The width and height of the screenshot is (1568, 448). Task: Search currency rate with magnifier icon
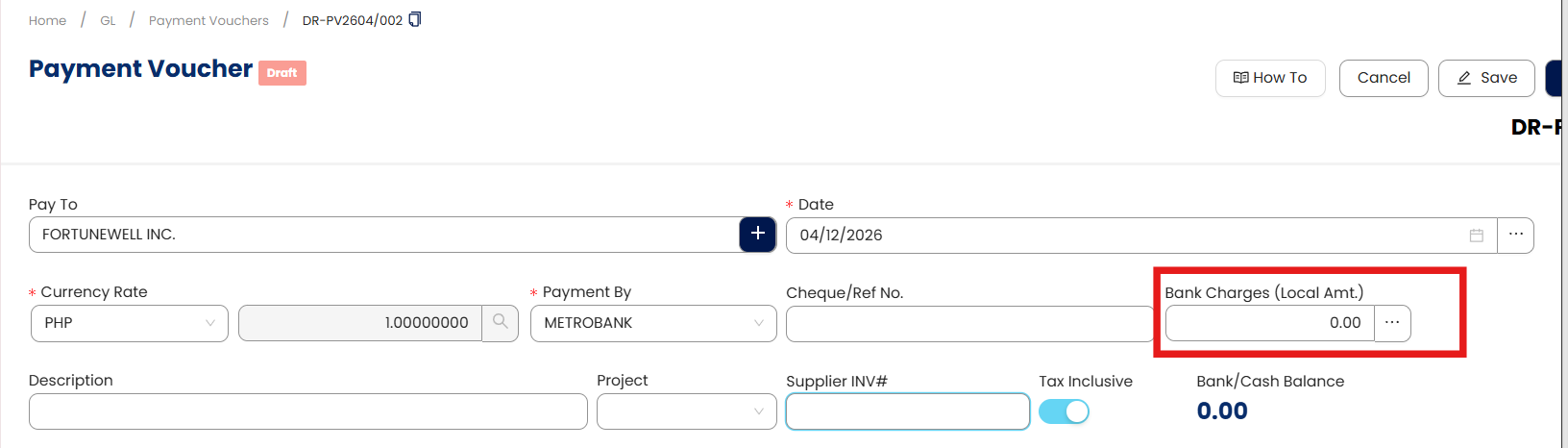pos(500,322)
